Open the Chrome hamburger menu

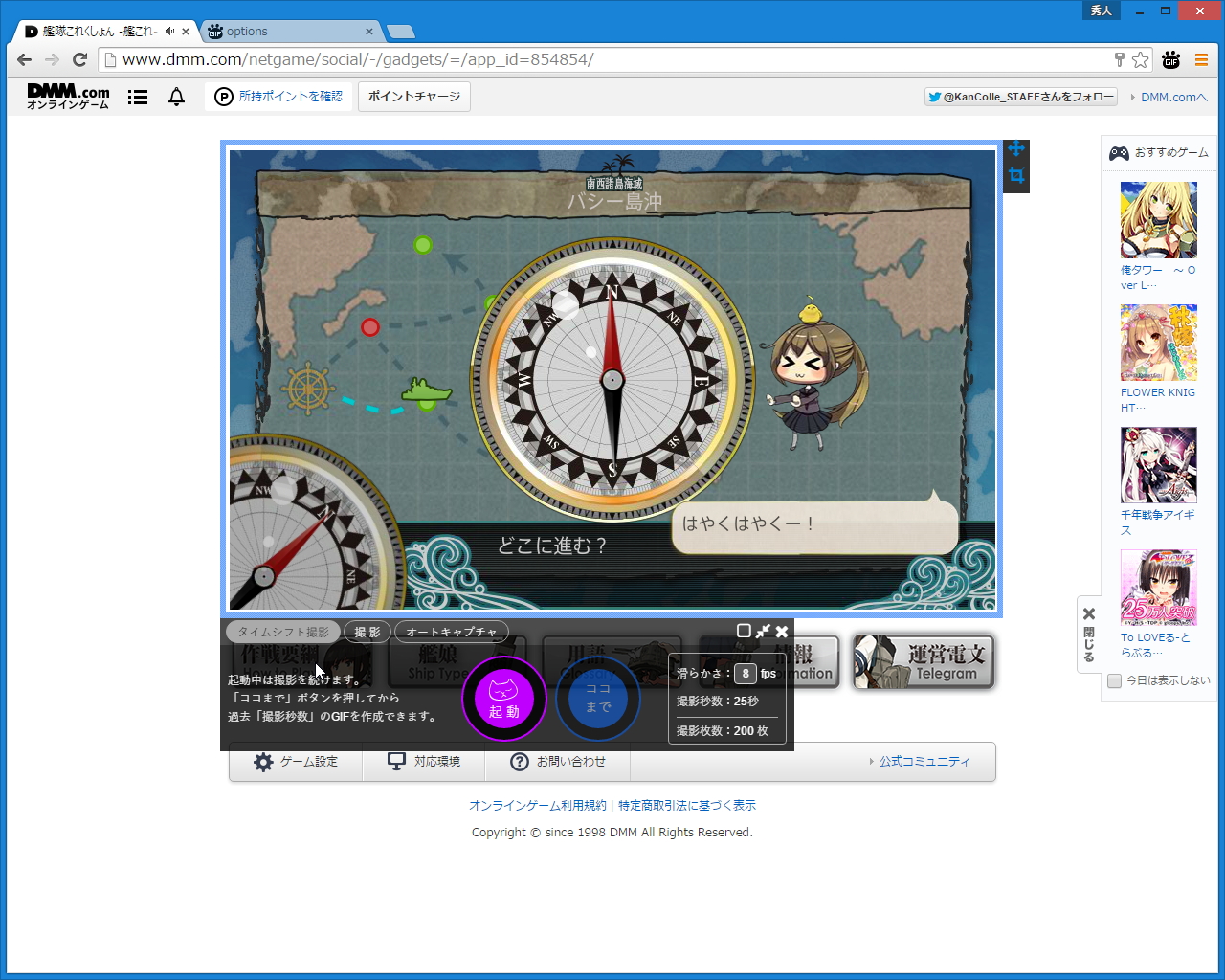(1201, 60)
